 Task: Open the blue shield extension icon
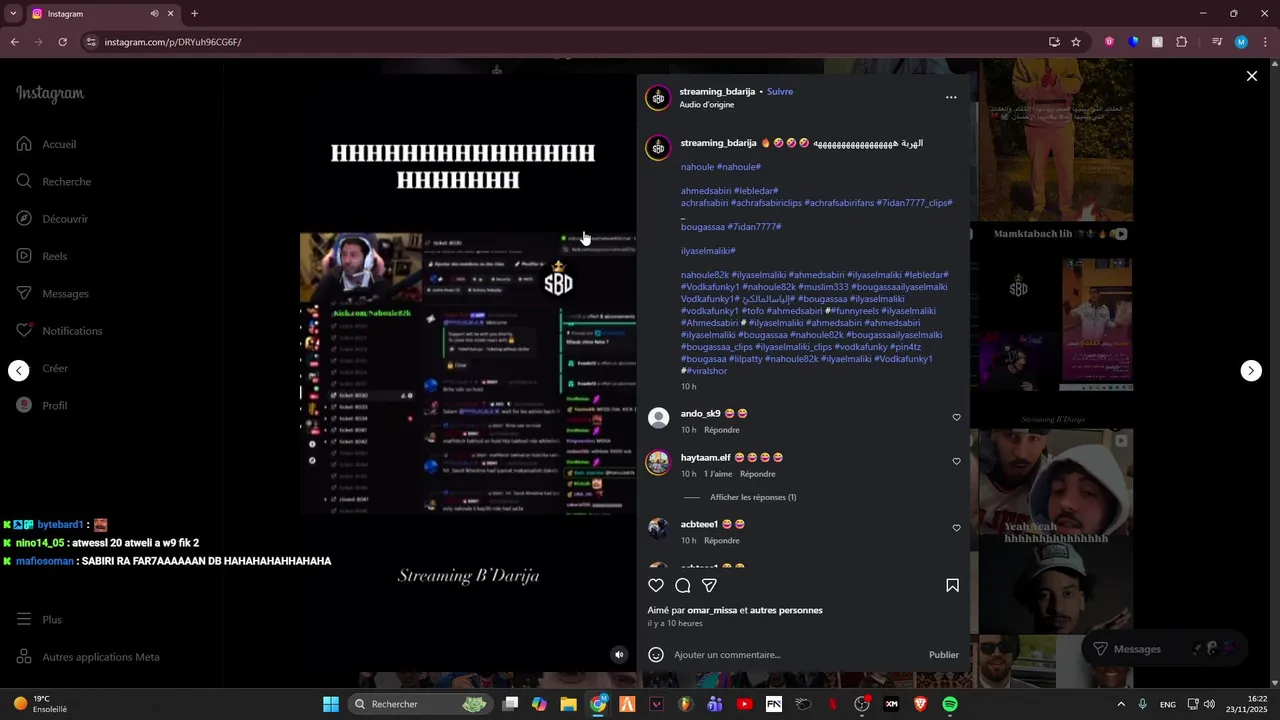(1133, 42)
